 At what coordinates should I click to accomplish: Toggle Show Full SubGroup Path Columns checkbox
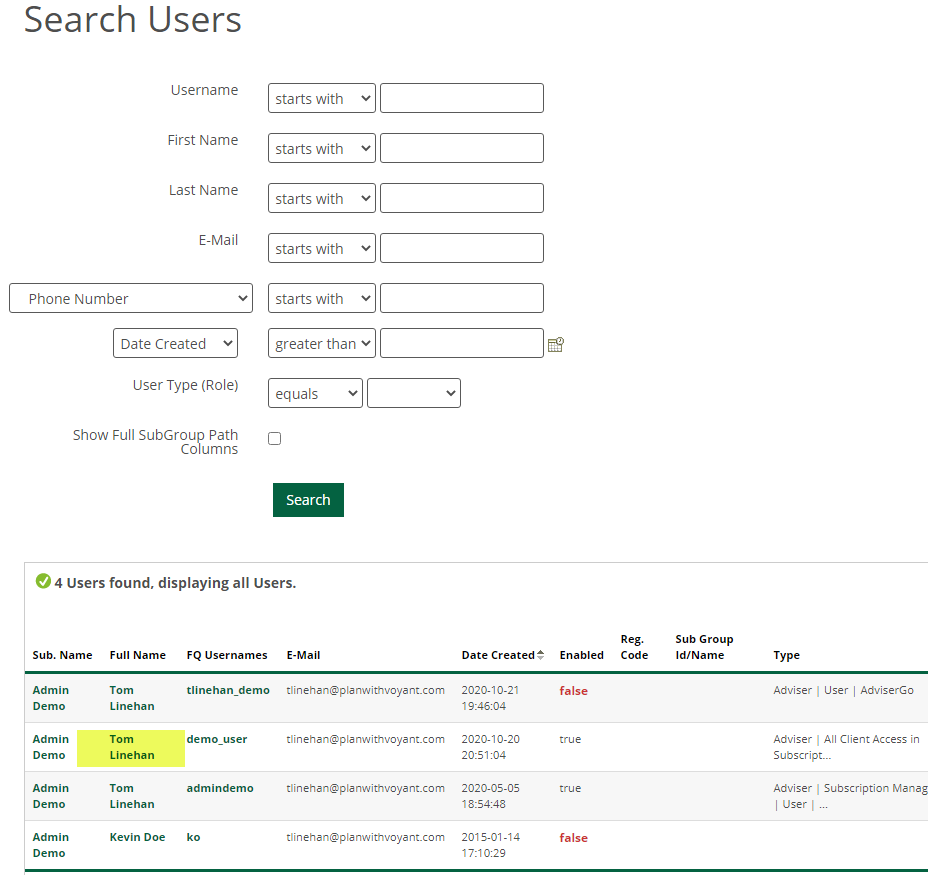pos(275,439)
